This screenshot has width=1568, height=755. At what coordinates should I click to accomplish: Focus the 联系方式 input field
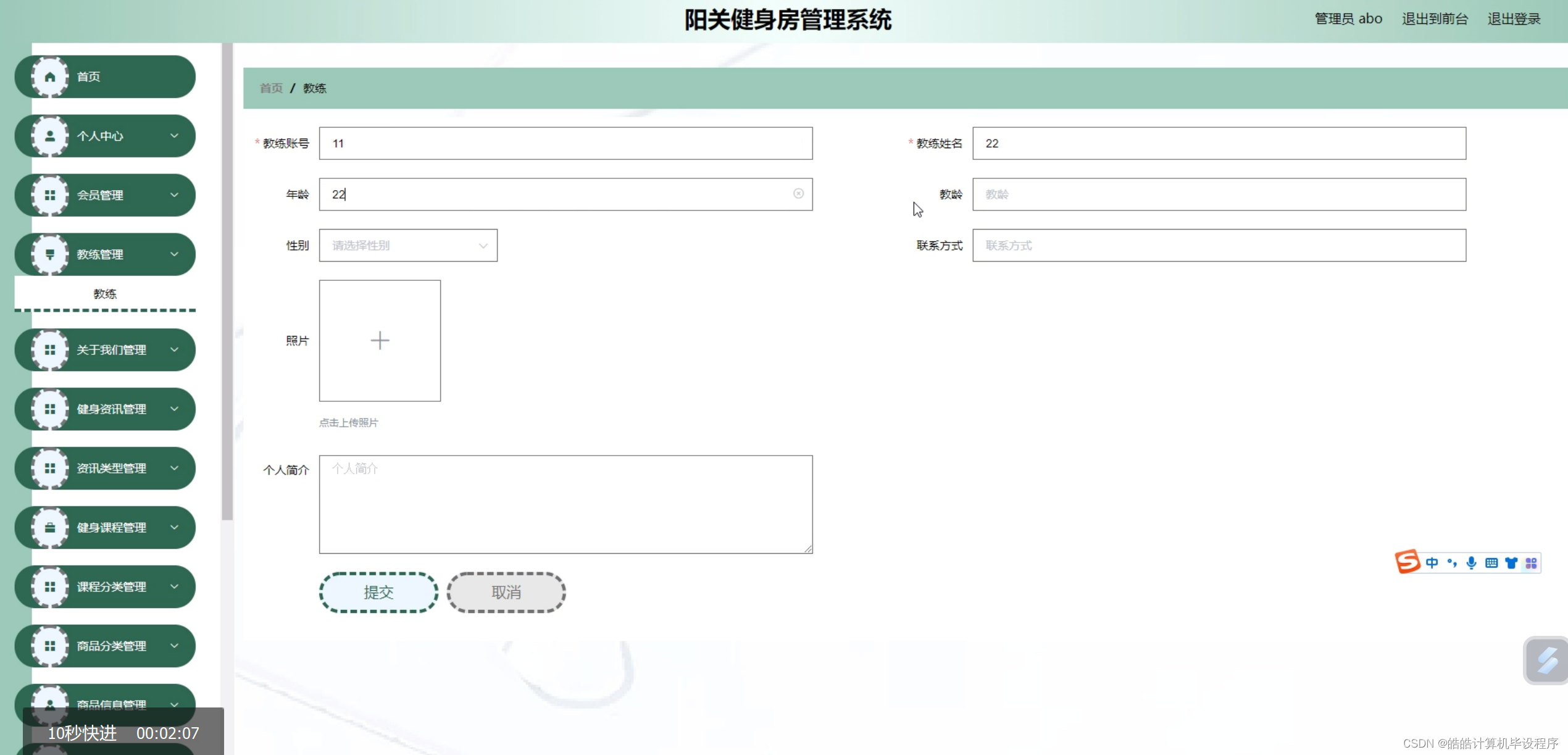(1219, 246)
